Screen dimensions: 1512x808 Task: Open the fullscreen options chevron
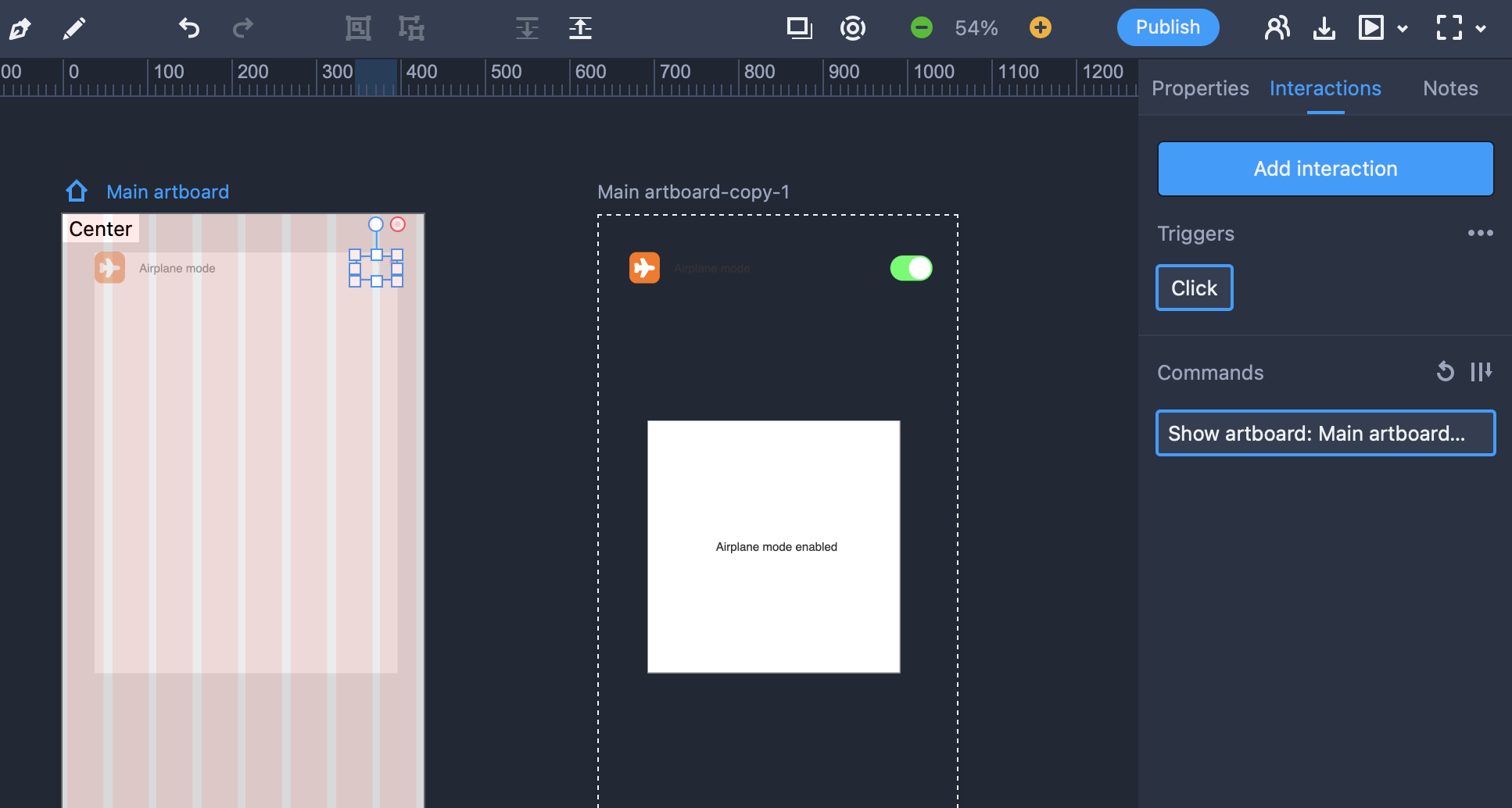(x=1482, y=29)
